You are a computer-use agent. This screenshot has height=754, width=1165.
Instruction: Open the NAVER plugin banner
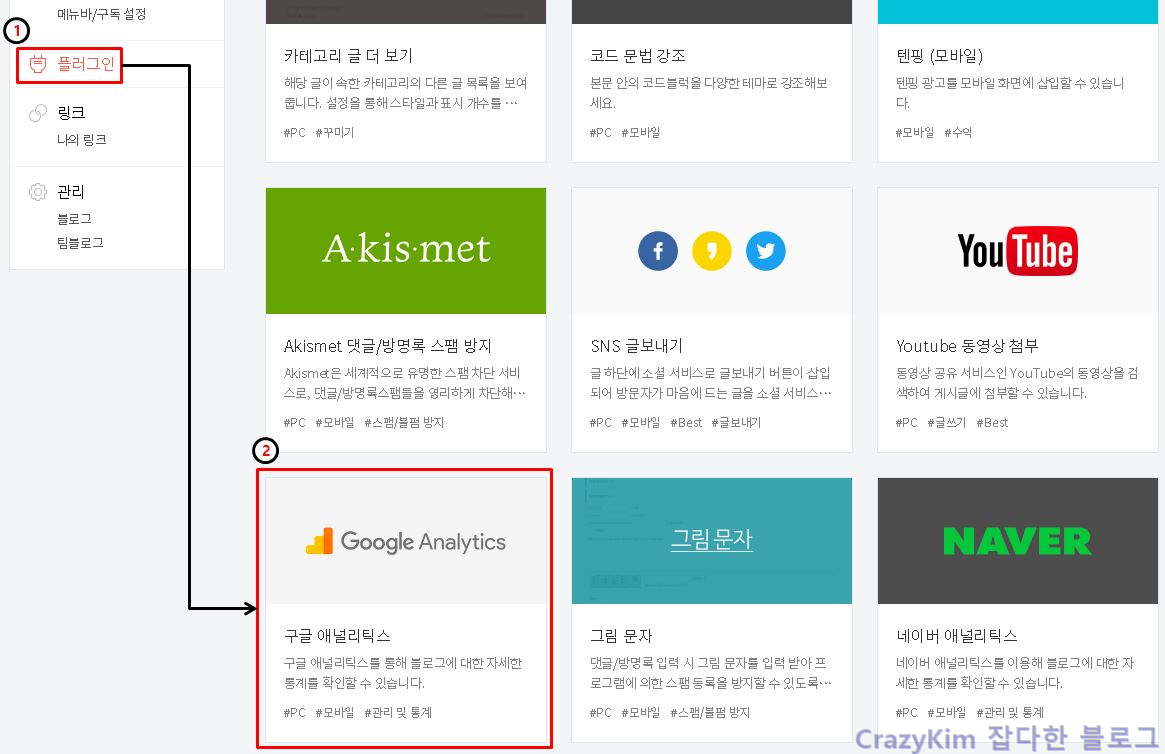coord(1018,541)
